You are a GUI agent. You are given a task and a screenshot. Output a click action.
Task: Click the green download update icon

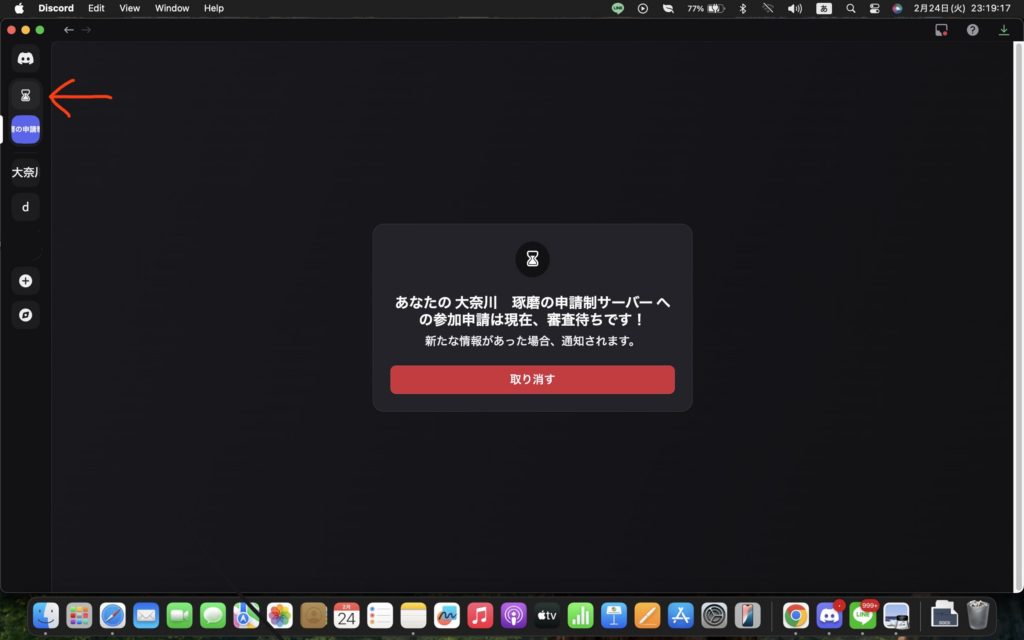point(1004,30)
